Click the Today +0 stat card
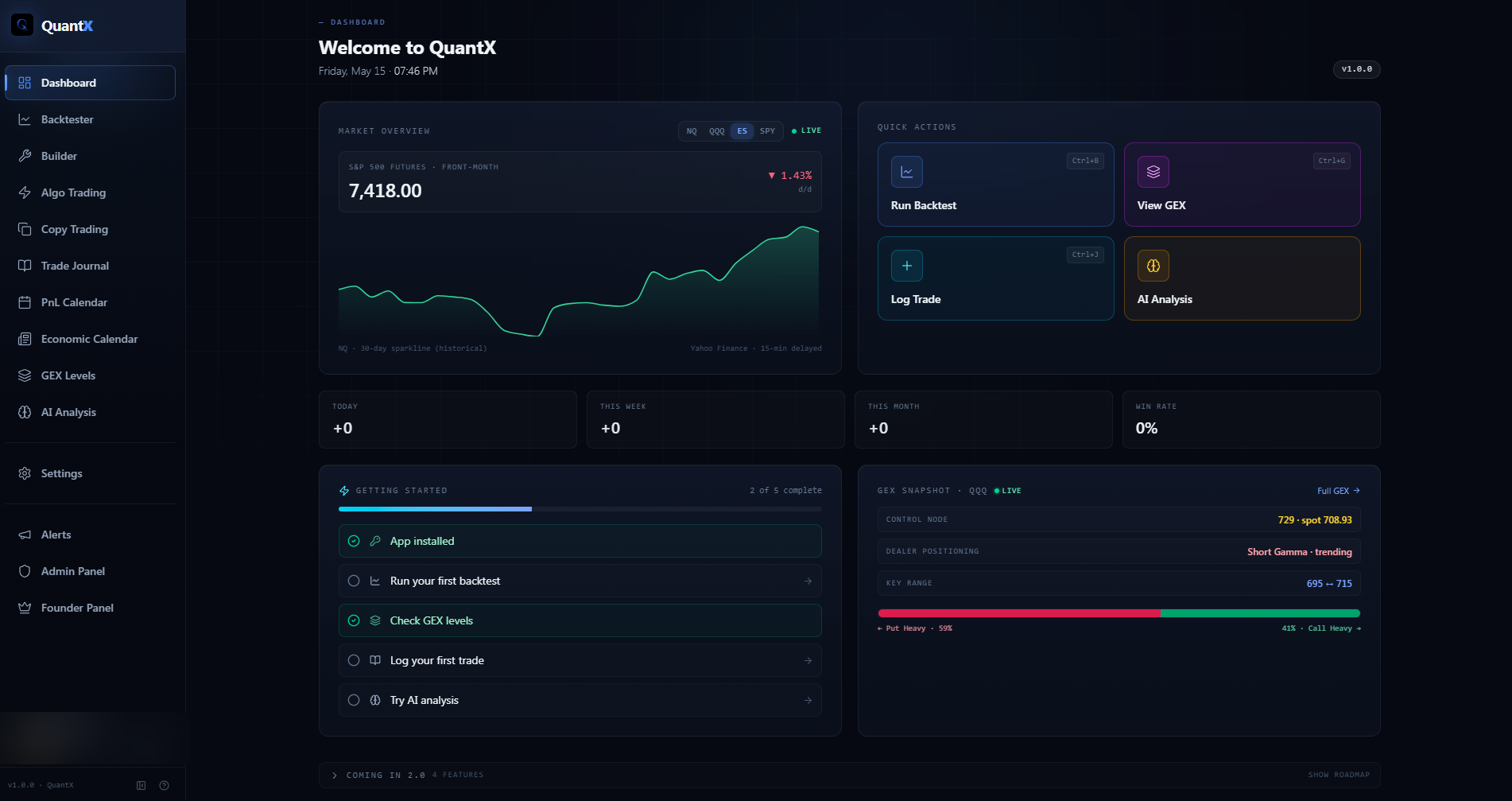 pyautogui.click(x=448, y=419)
